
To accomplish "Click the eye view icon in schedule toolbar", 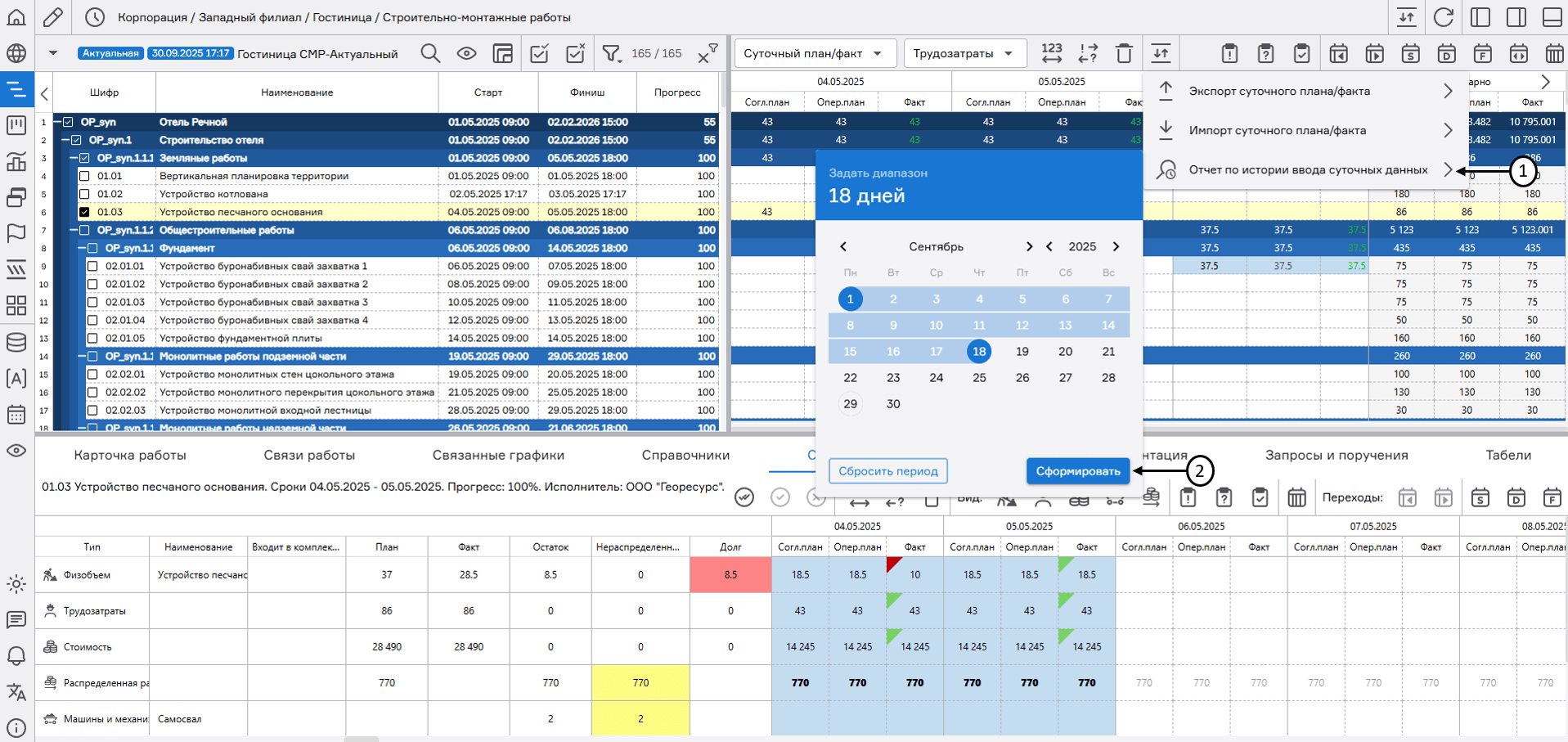I will (466, 54).
